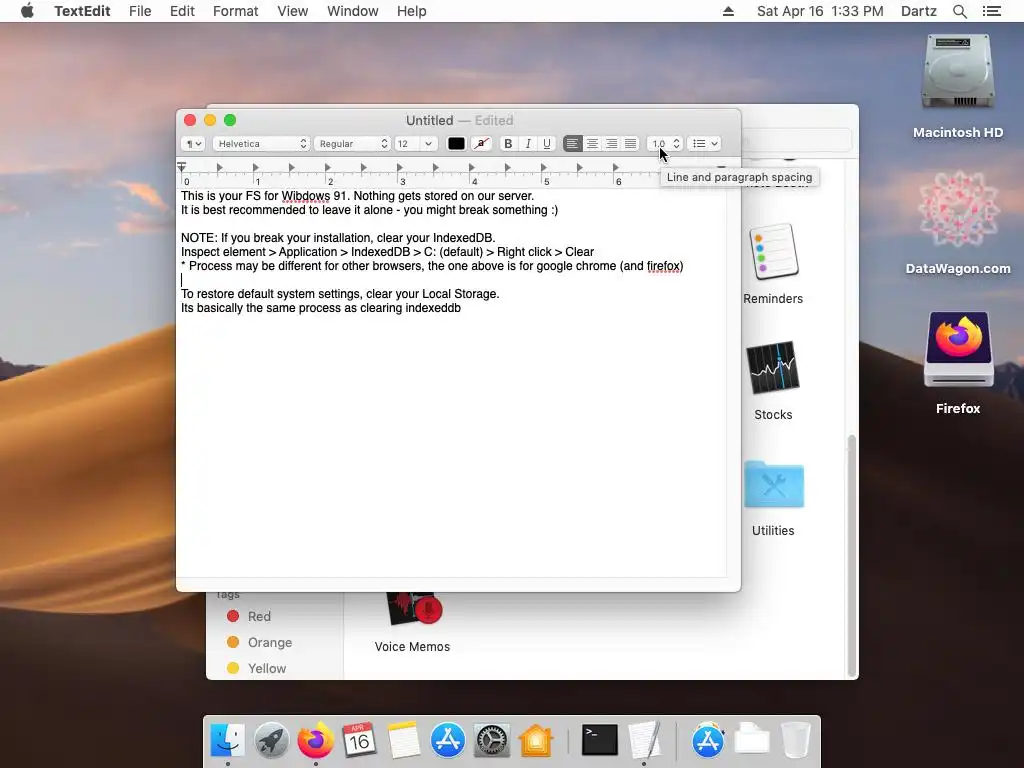
Task: Justify the text
Action: [630, 144]
